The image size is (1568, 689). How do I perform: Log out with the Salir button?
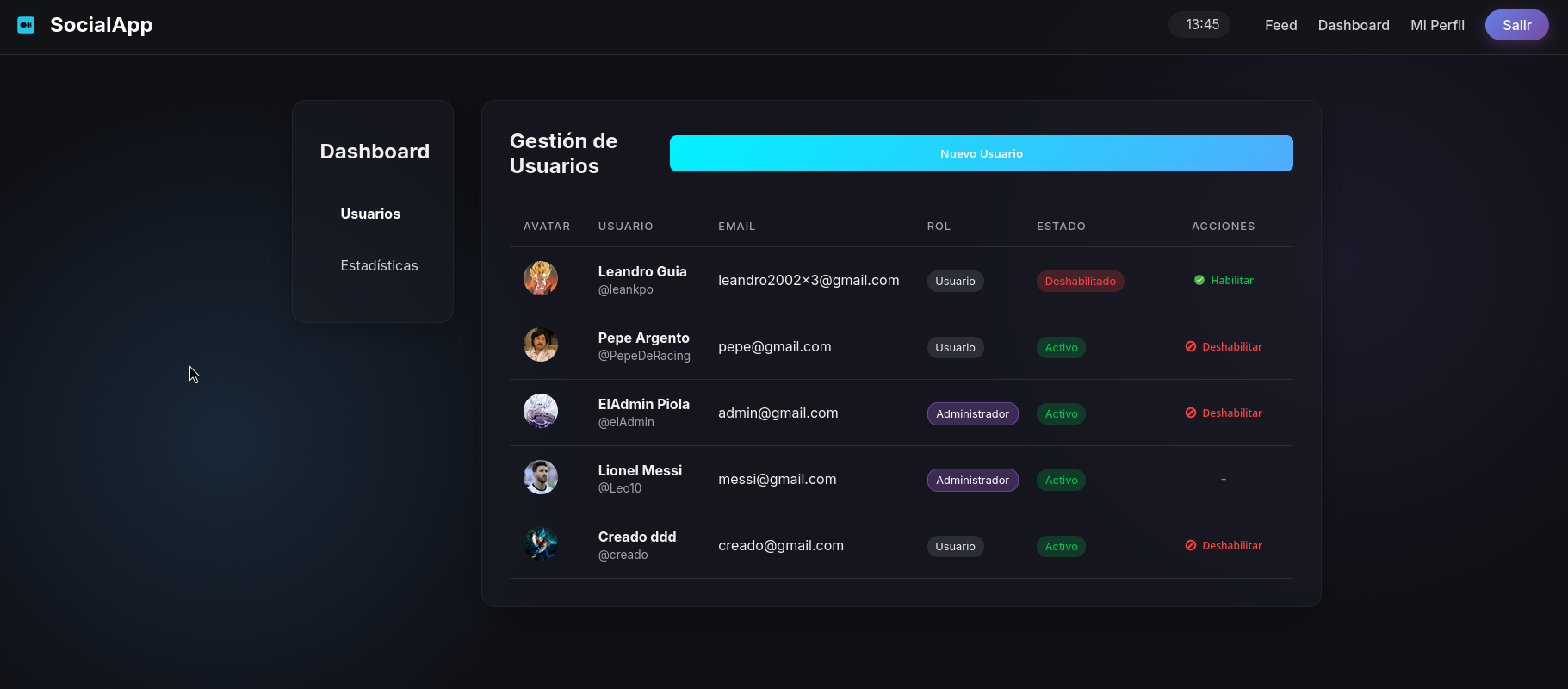click(1517, 25)
